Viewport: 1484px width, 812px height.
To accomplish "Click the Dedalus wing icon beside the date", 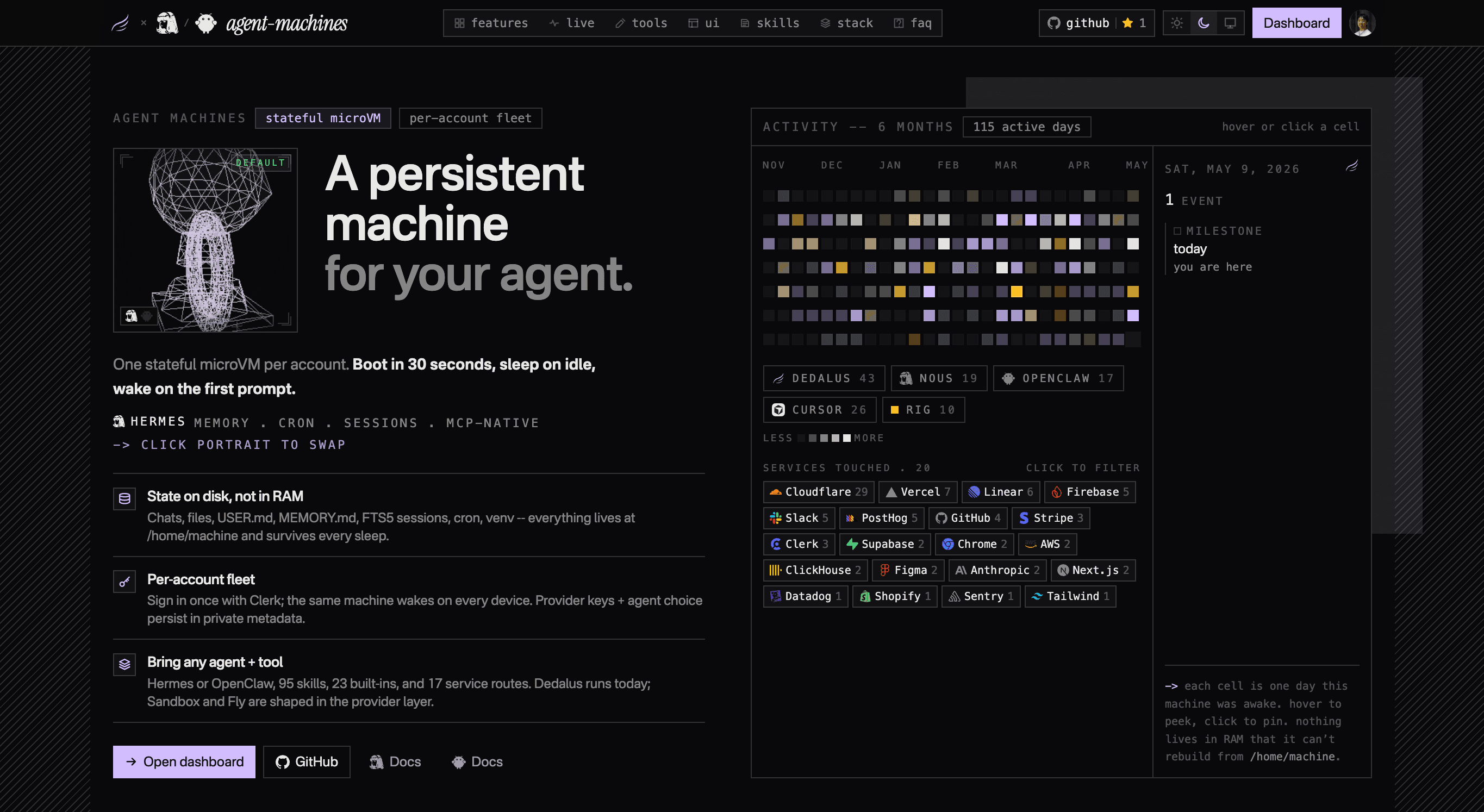I will 1351,166.
